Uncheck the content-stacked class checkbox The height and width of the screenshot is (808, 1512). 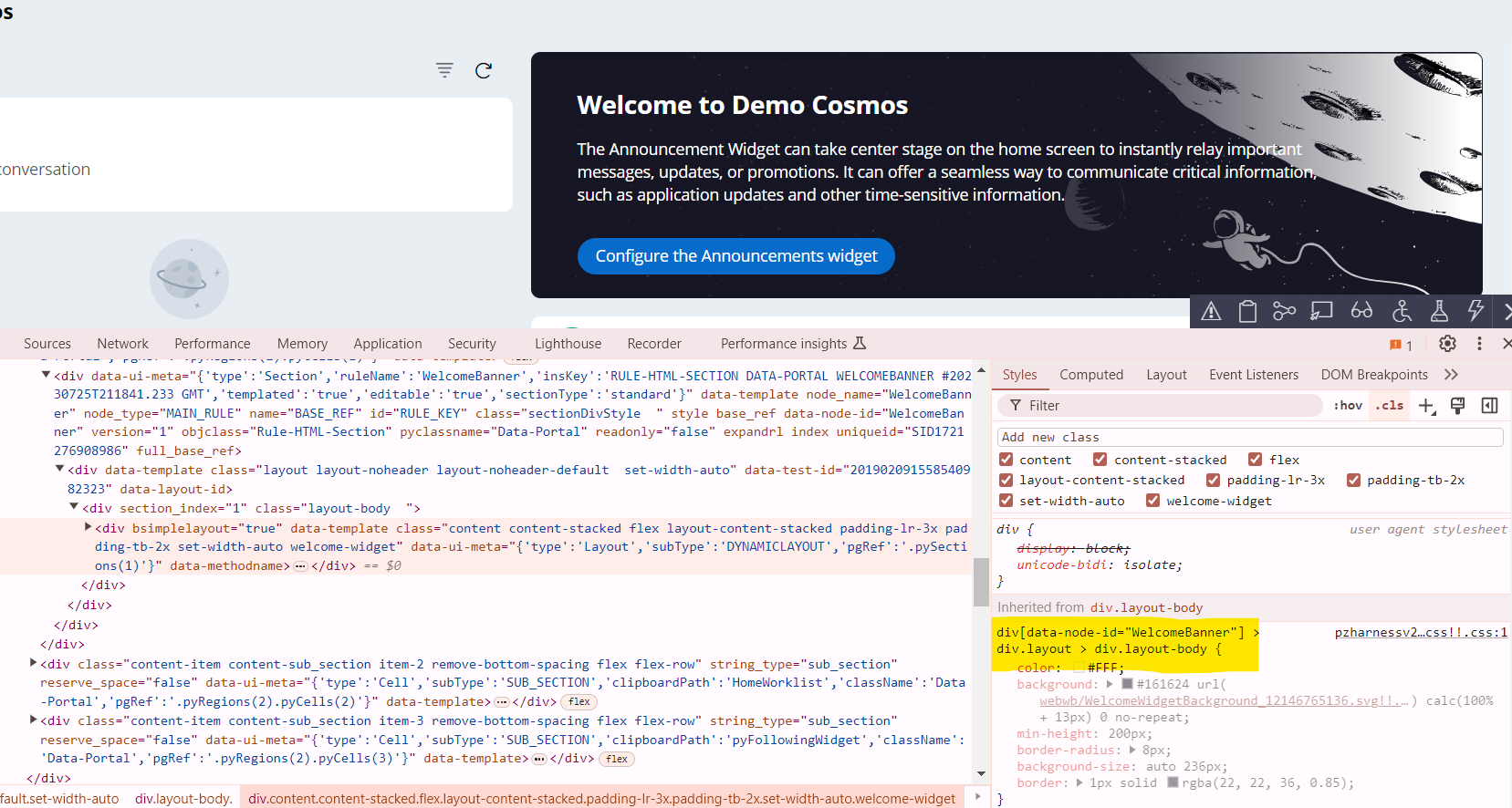tap(1100, 460)
